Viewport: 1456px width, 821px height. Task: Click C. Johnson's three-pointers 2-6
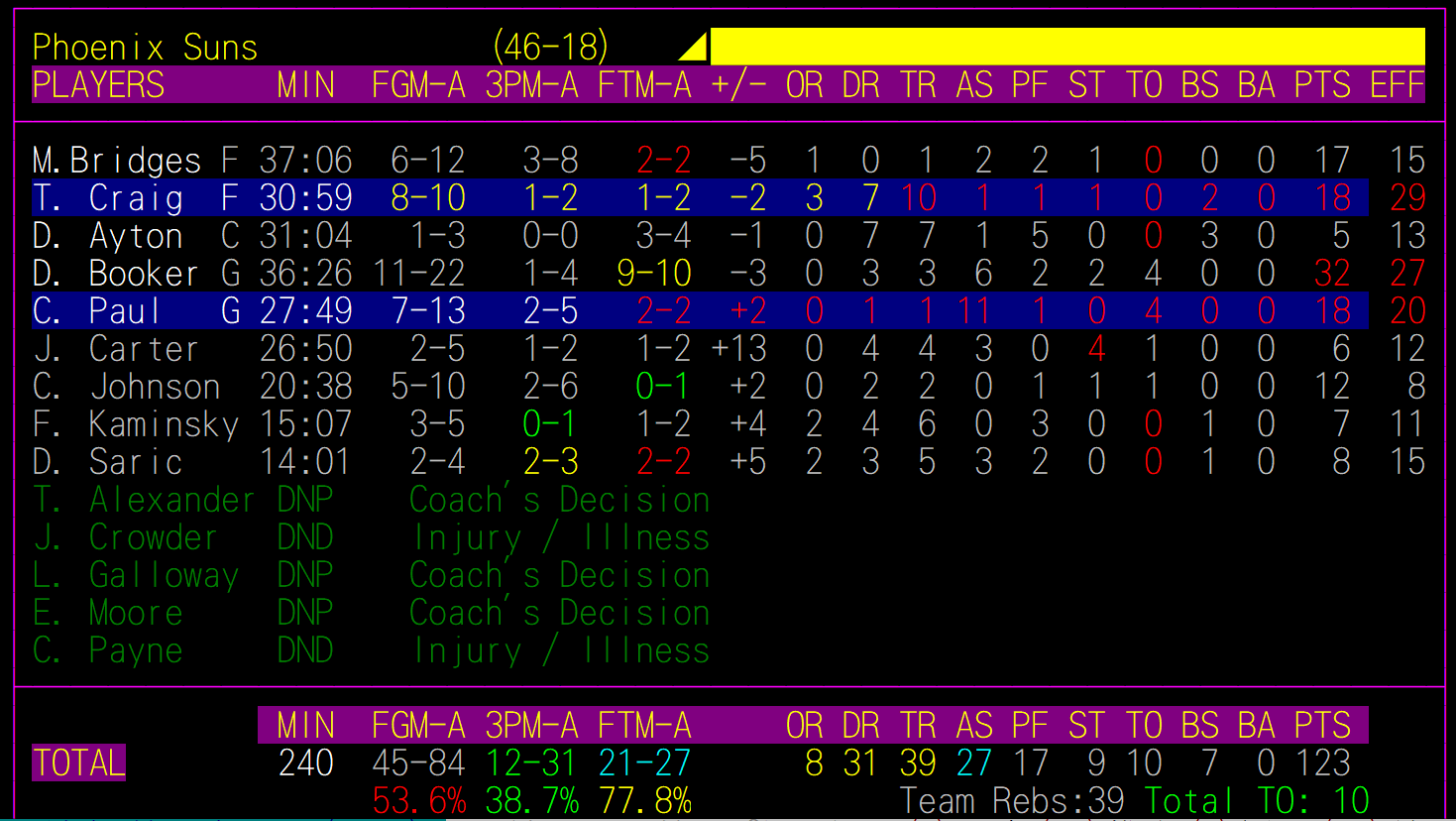(x=551, y=387)
